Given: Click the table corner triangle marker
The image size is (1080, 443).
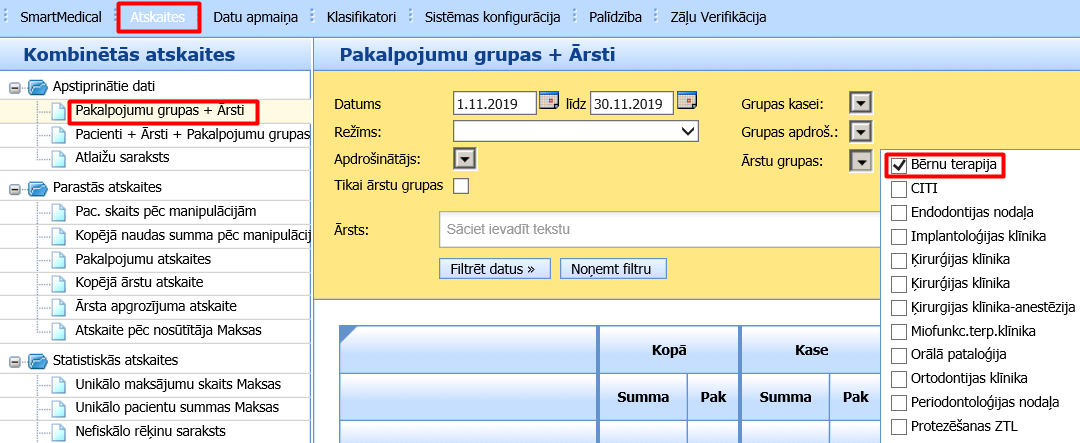Looking at the screenshot, I should coord(347,333).
